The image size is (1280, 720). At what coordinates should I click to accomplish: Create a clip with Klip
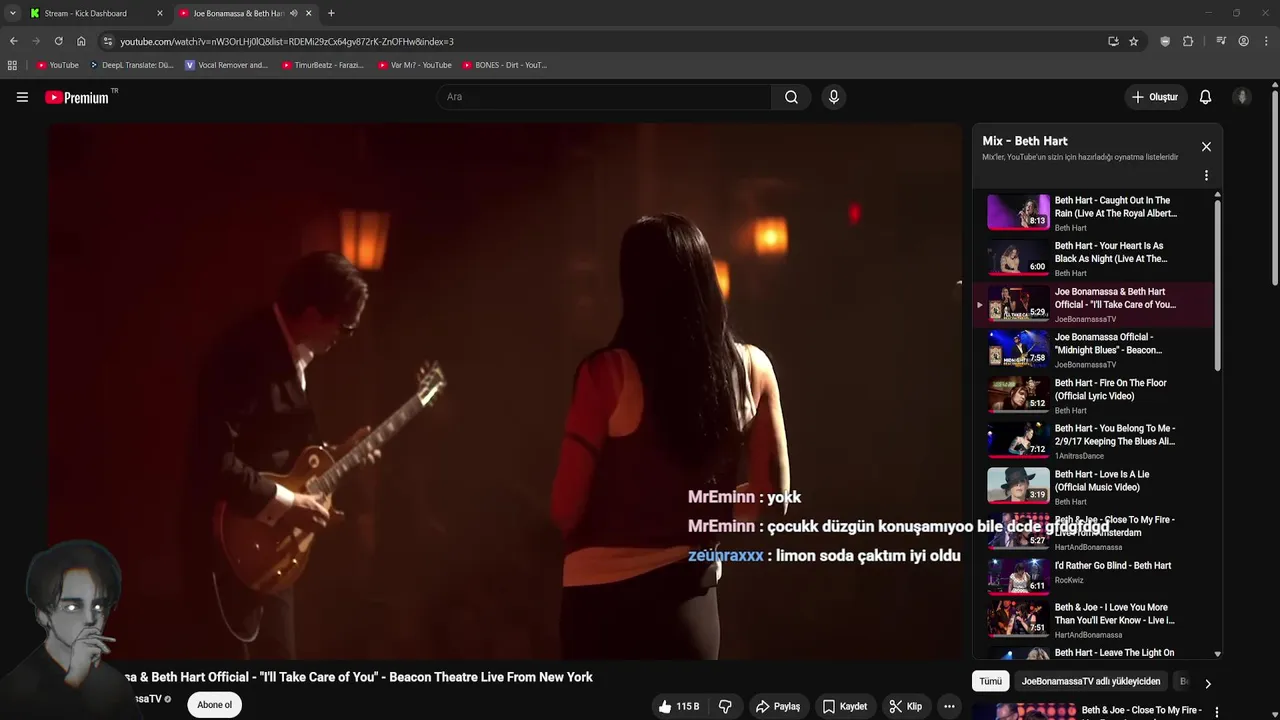tap(906, 706)
